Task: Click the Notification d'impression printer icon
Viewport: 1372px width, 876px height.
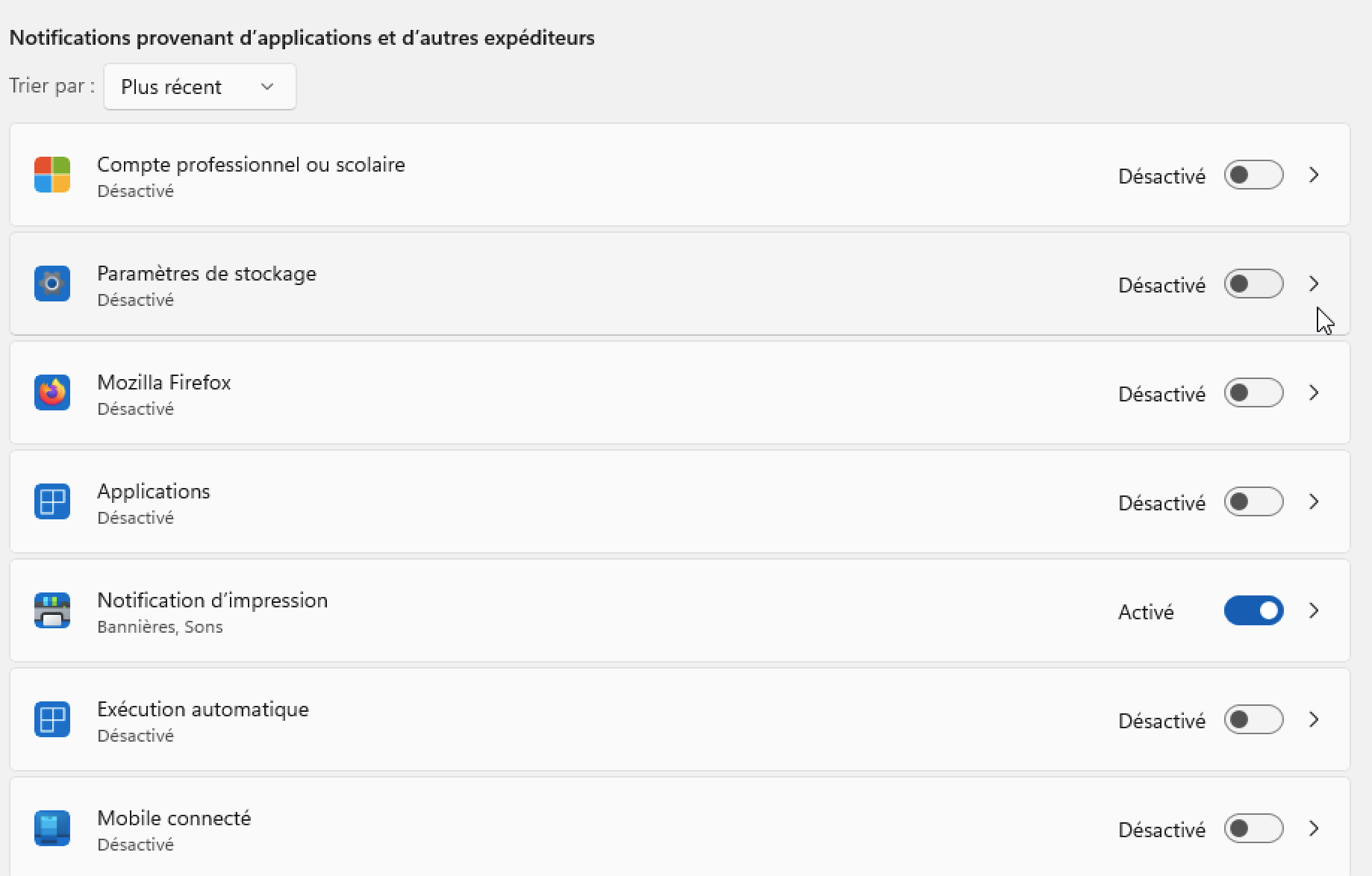Action: (x=52, y=610)
